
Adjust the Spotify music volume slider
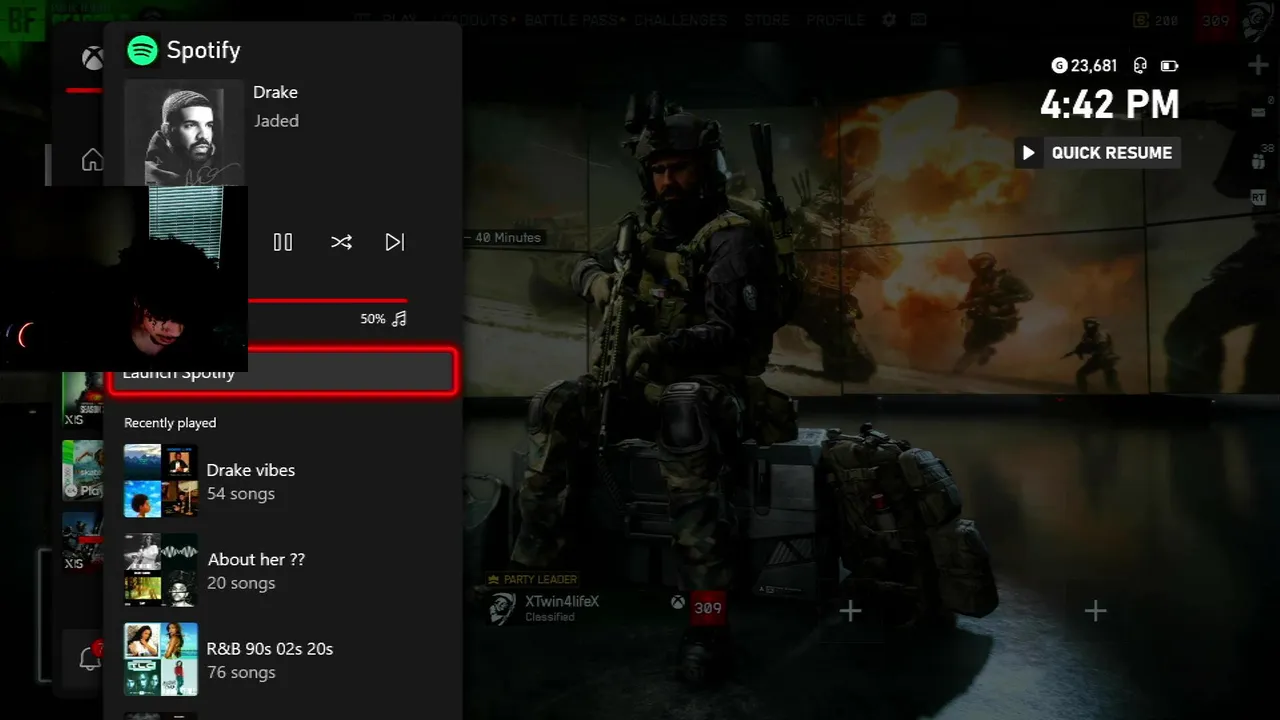pyautogui.click(x=328, y=300)
